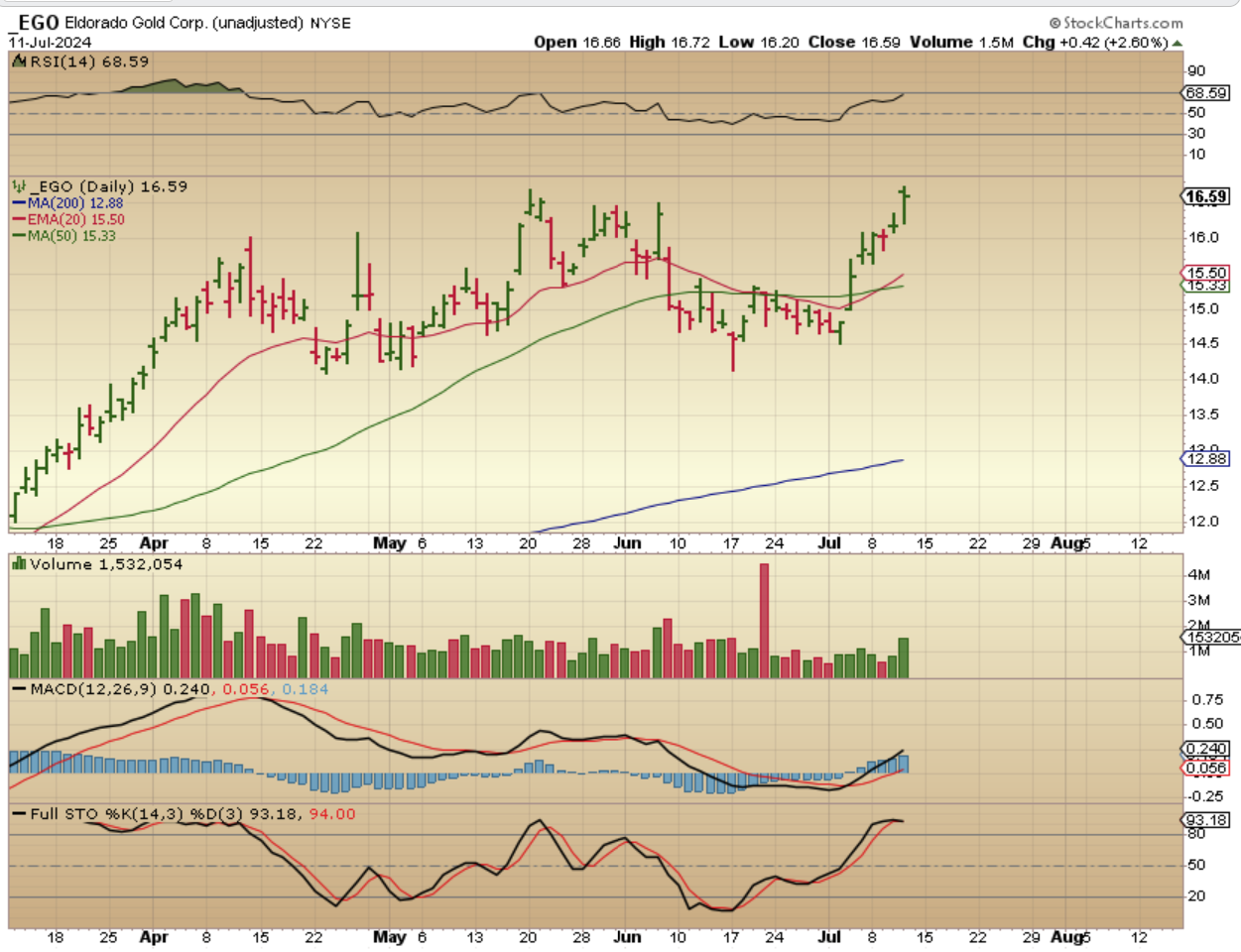Click the small chart icon before RSI(14)
Screen dimensions: 1241x952
pyautogui.click(x=19, y=61)
